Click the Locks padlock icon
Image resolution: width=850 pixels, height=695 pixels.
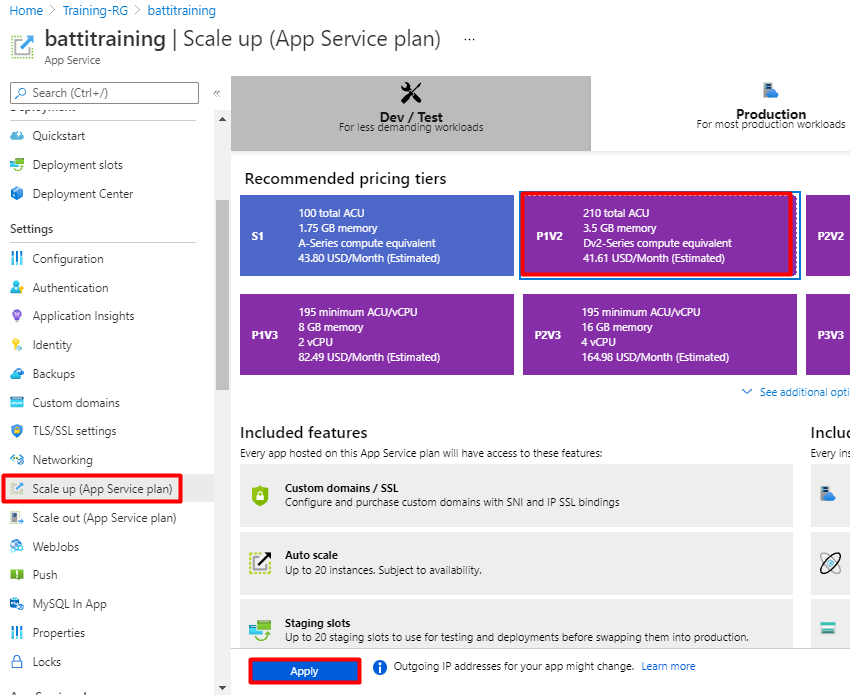[17, 661]
